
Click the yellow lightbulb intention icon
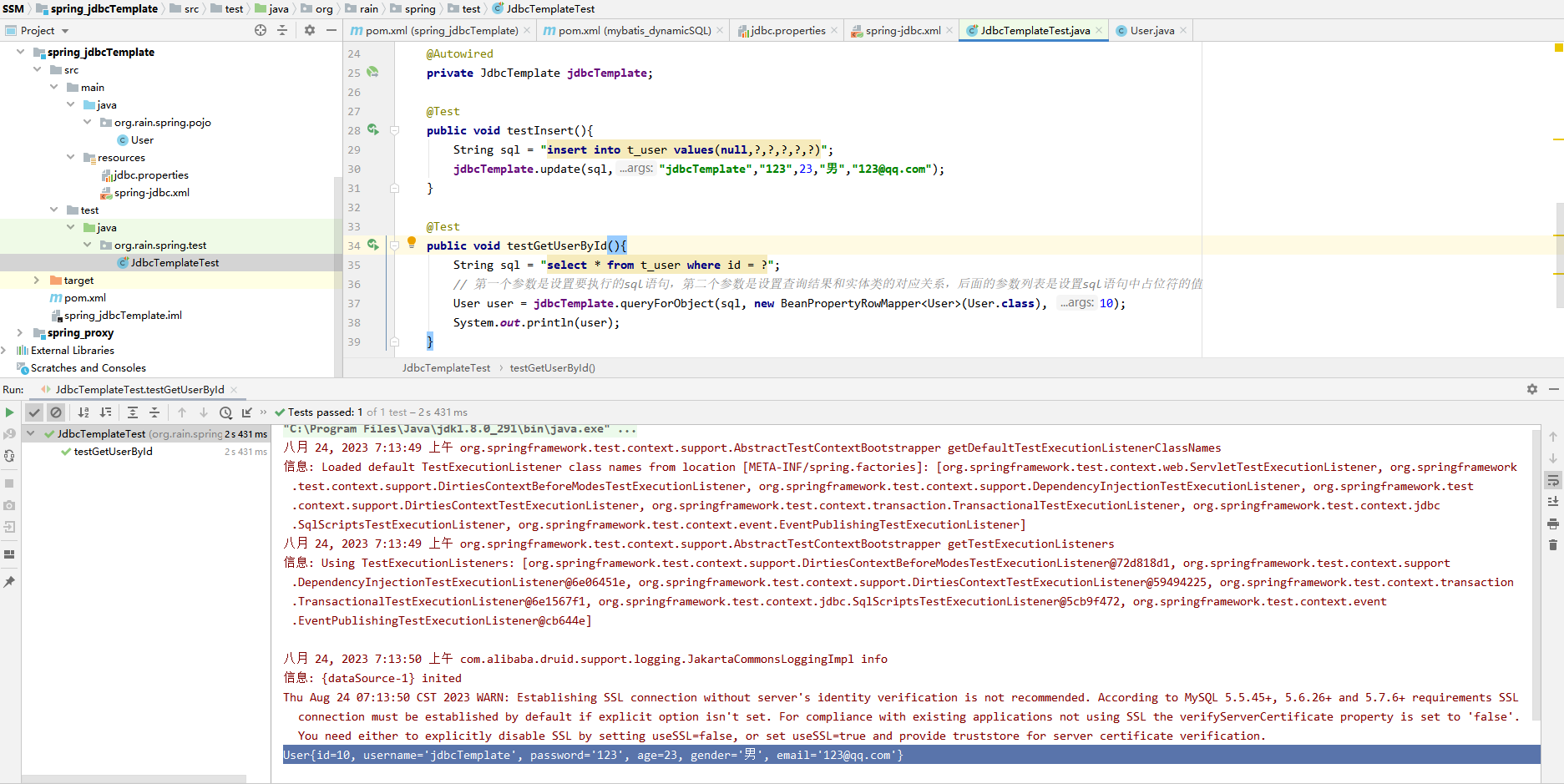412,243
